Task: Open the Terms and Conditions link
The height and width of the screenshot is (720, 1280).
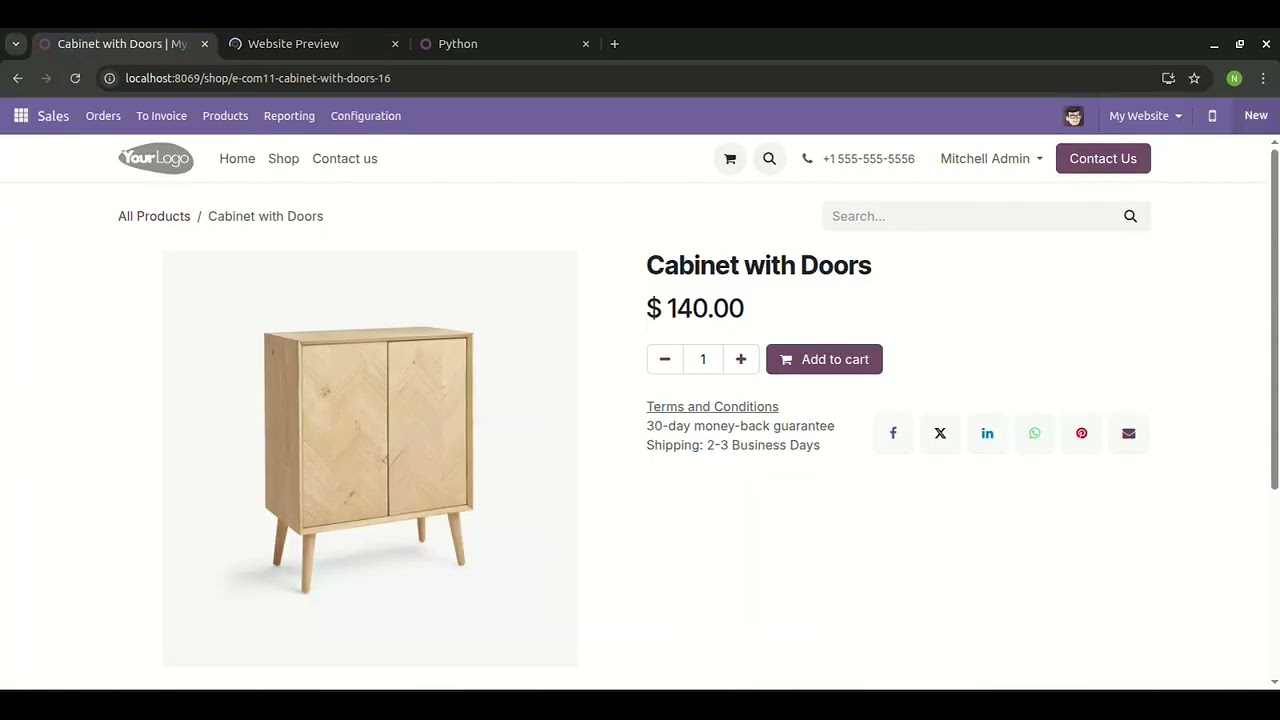Action: coord(712,406)
